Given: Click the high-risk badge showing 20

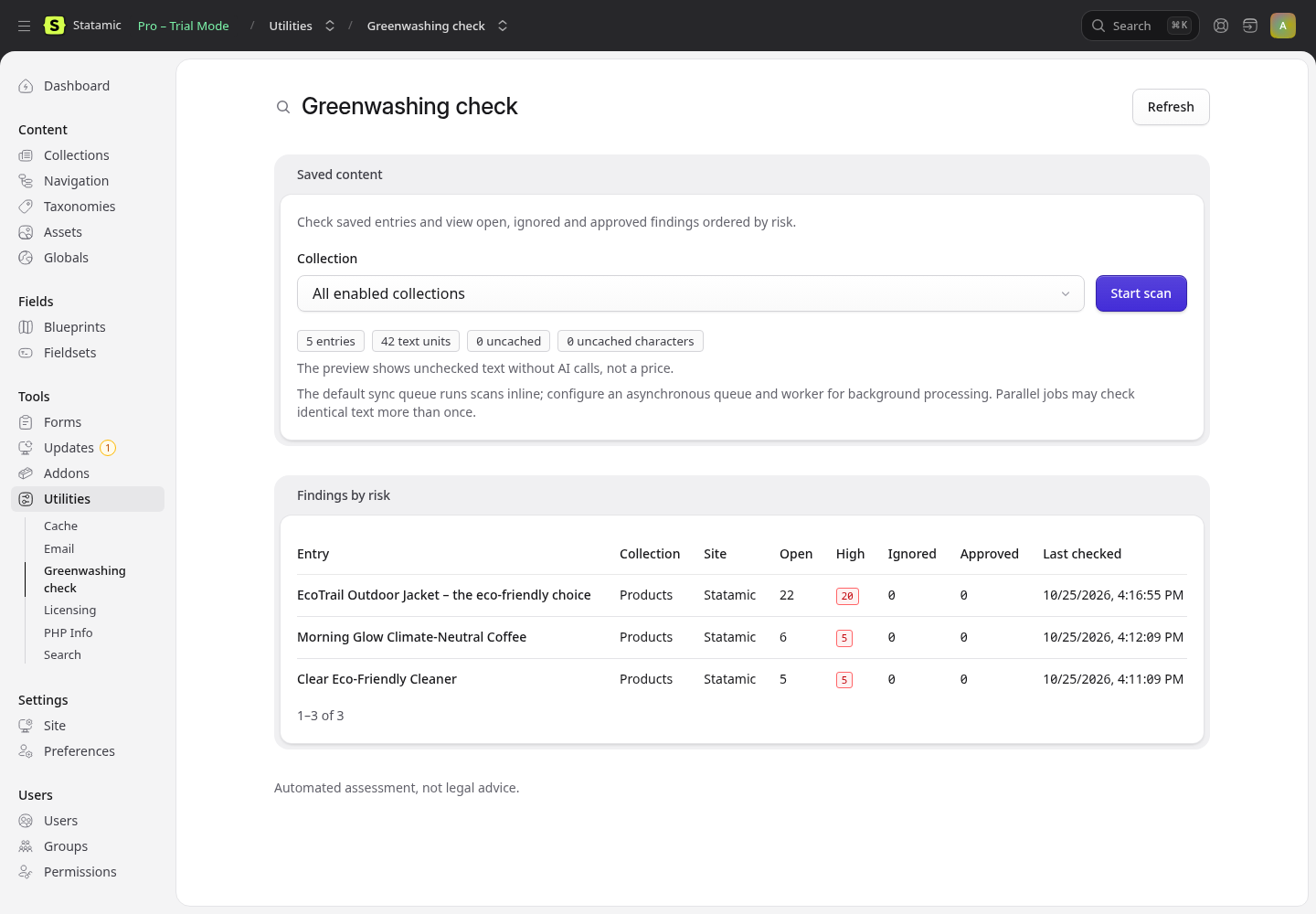Looking at the screenshot, I should (x=847, y=596).
